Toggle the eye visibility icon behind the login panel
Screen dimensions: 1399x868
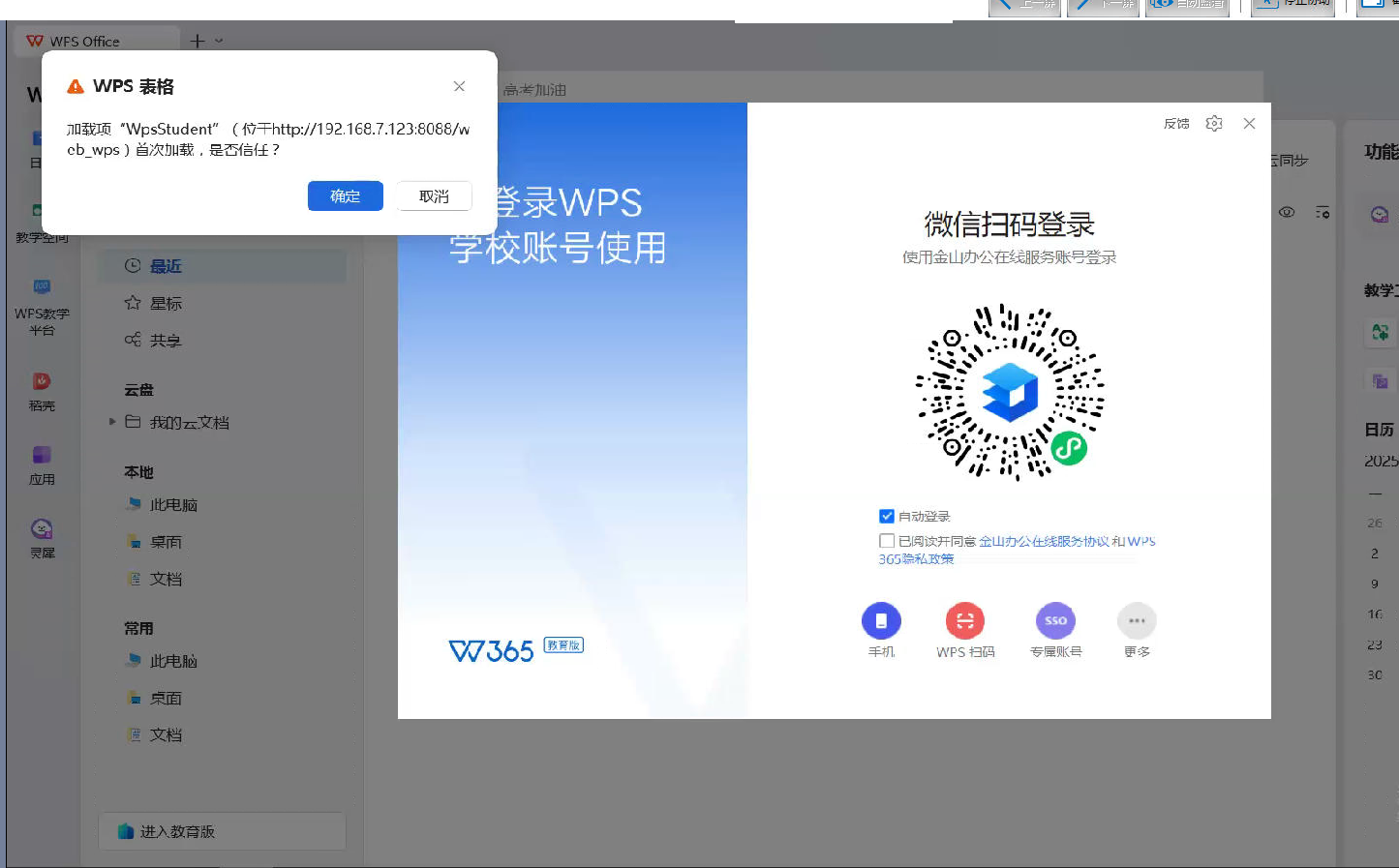pyautogui.click(x=1287, y=212)
